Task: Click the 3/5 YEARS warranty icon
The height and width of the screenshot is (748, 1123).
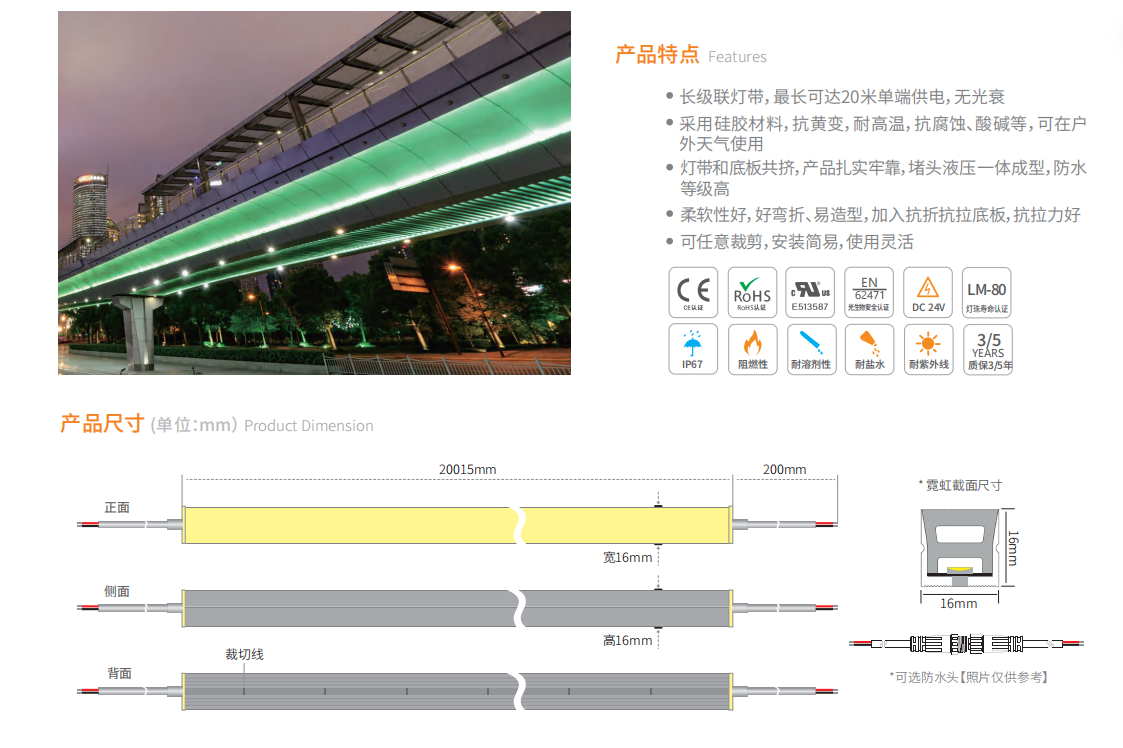Action: click(x=988, y=350)
